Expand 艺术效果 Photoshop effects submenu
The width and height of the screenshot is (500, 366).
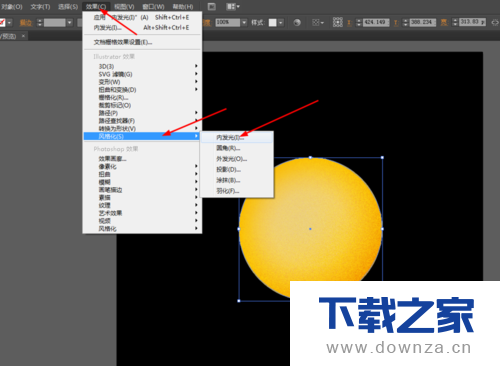[142, 213]
